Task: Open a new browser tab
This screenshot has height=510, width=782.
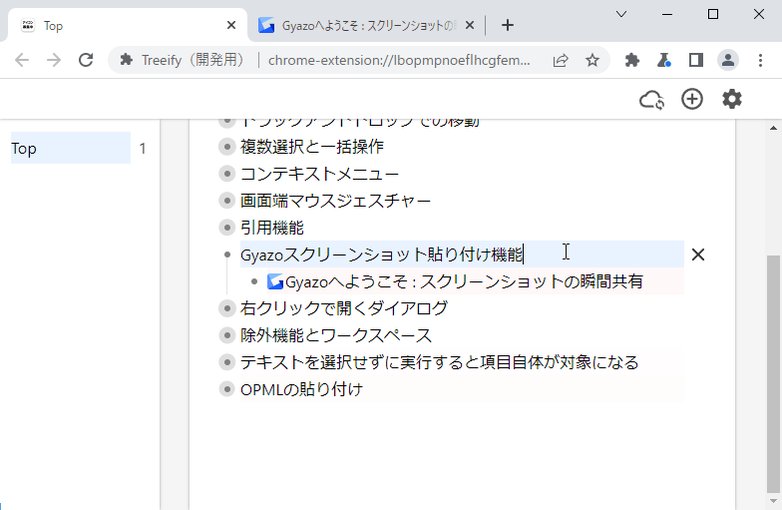Action: tap(507, 25)
